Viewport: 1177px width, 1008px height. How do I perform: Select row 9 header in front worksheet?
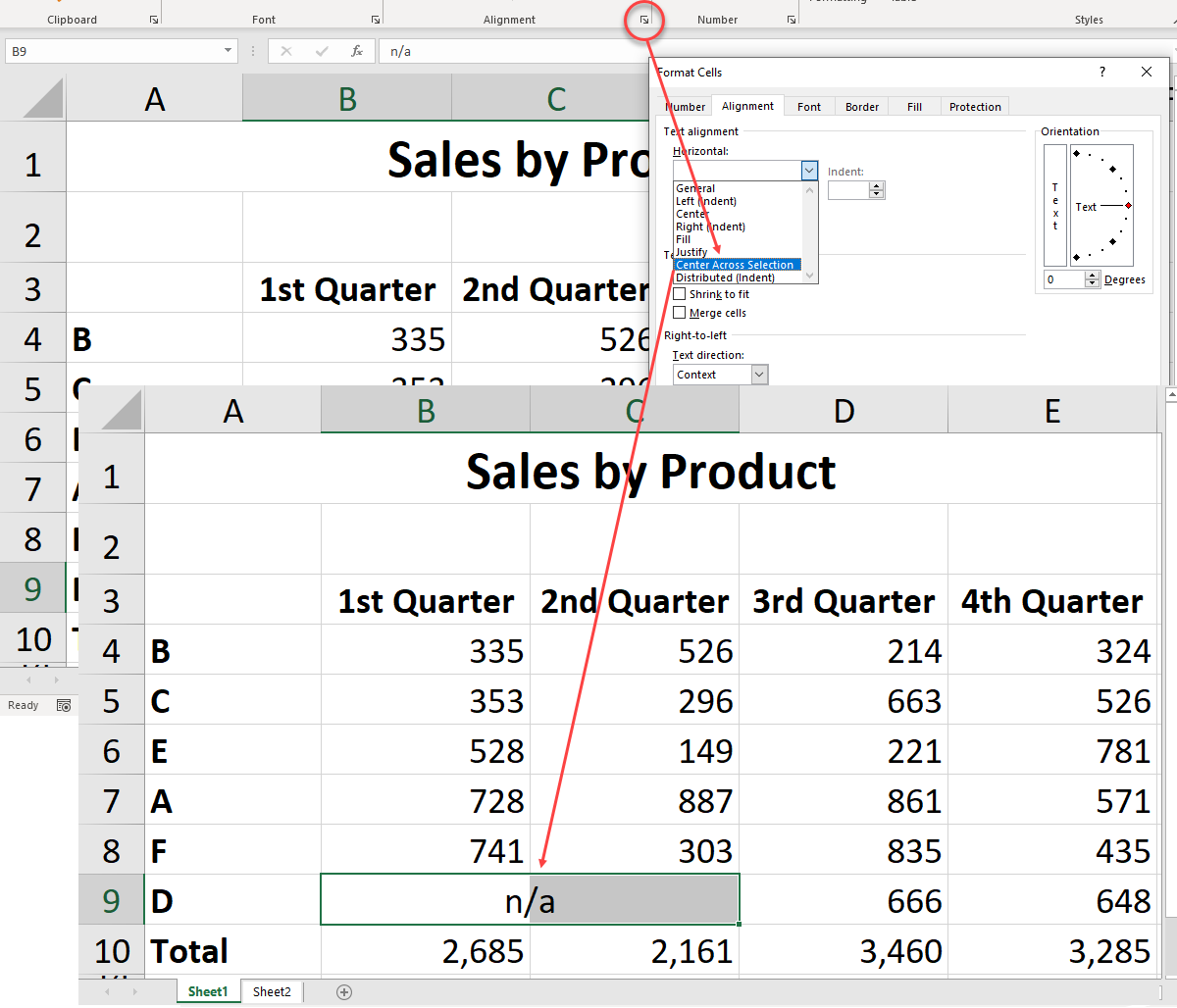coord(111,900)
